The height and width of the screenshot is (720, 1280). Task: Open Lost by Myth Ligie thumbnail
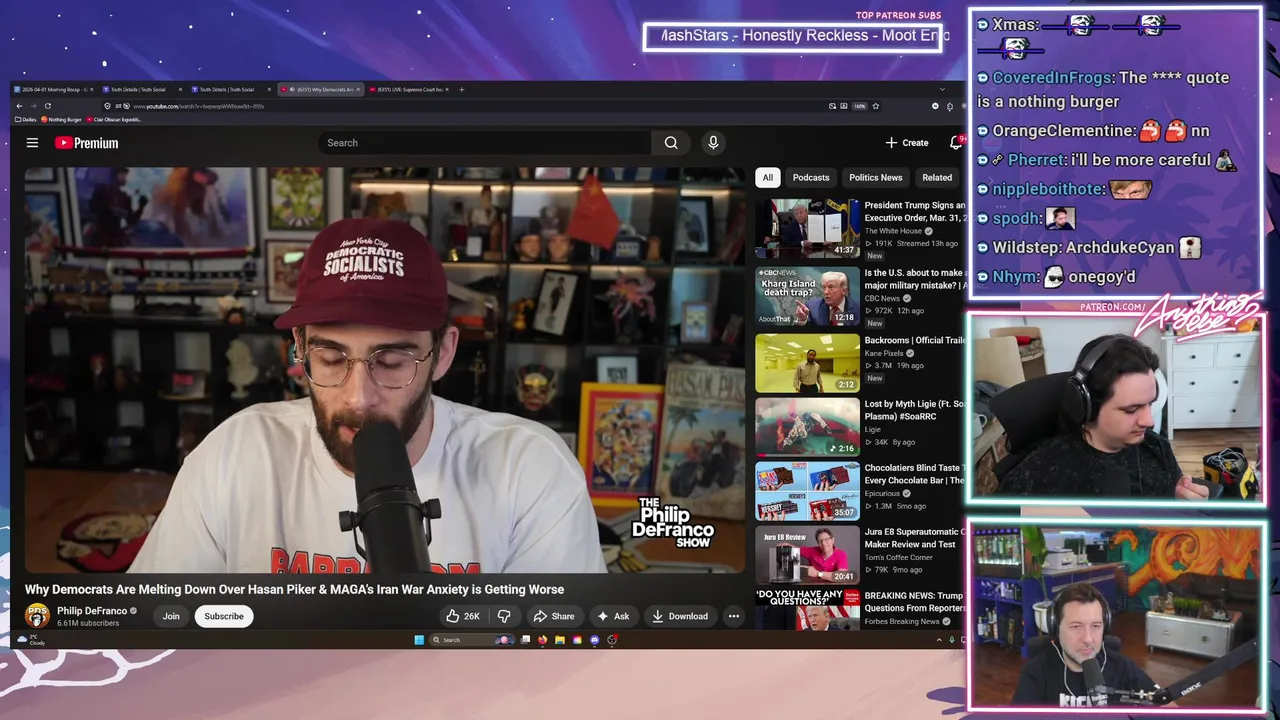coord(807,427)
